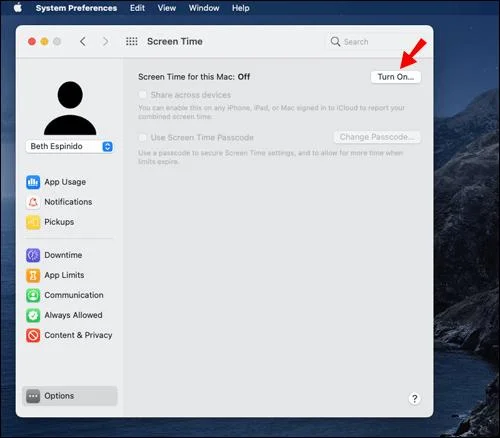Close the Screen Time window
The image size is (500, 438).
(32, 42)
